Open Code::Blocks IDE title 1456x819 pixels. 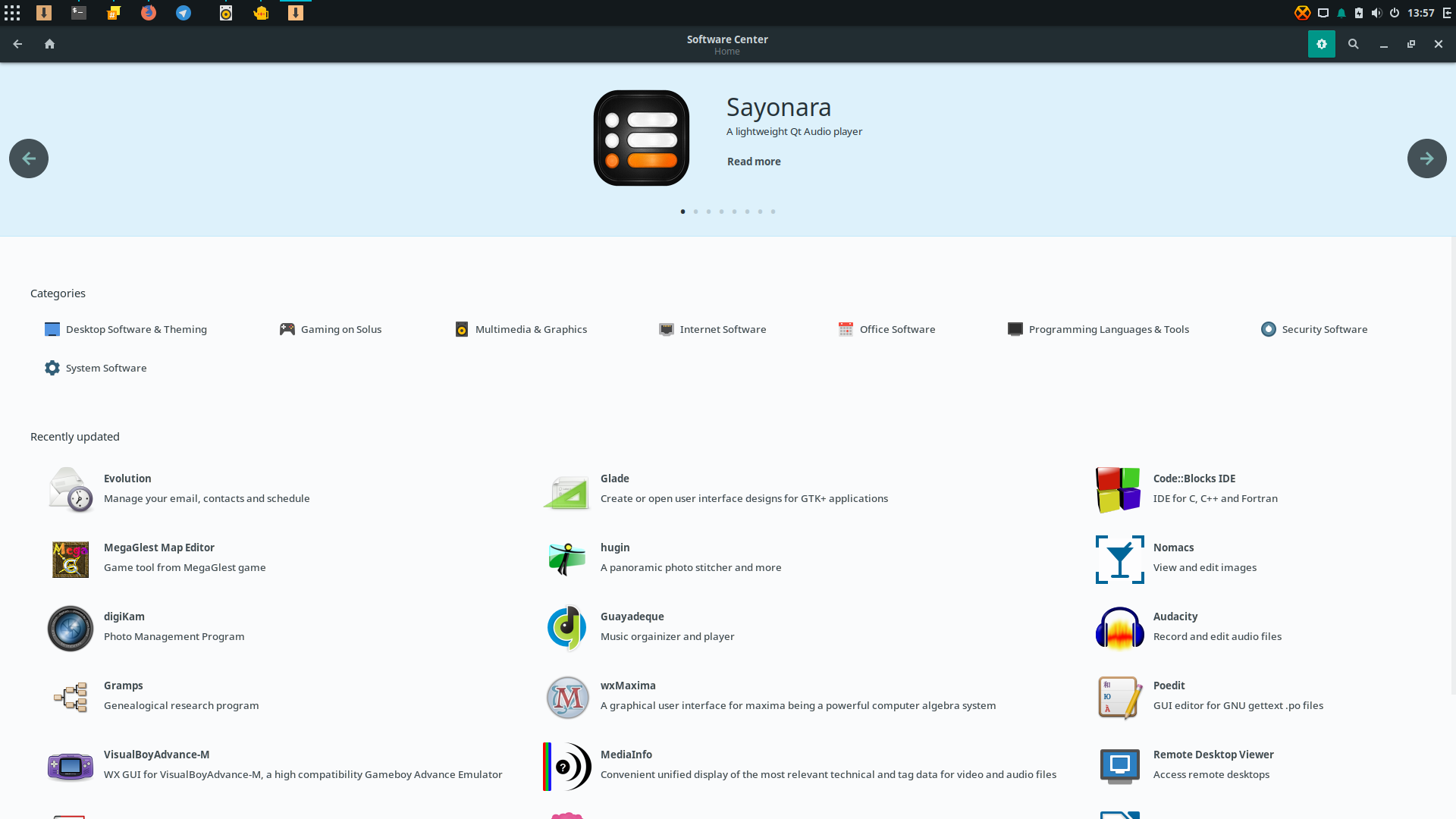(1194, 479)
